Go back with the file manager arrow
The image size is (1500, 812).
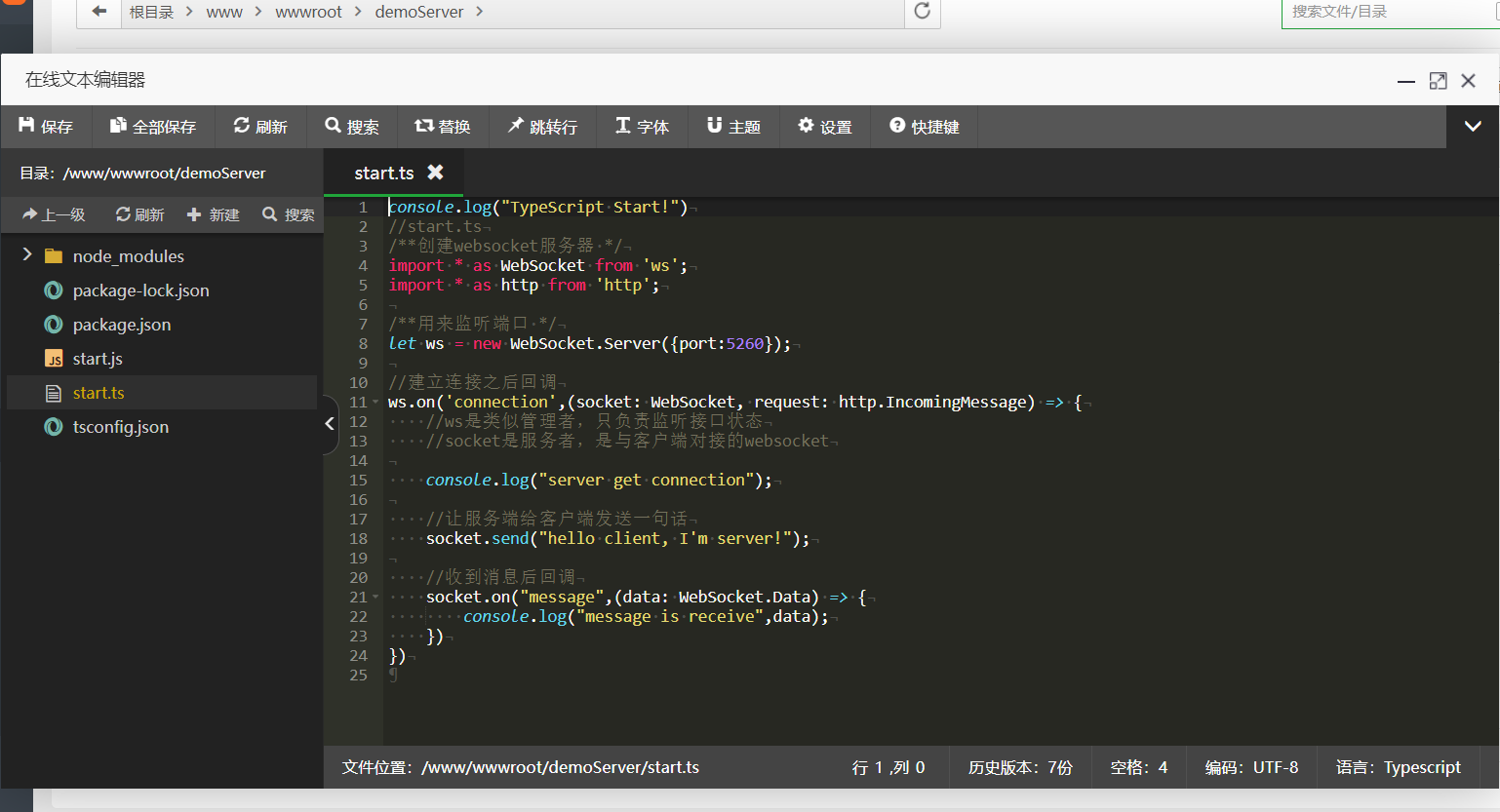99,12
